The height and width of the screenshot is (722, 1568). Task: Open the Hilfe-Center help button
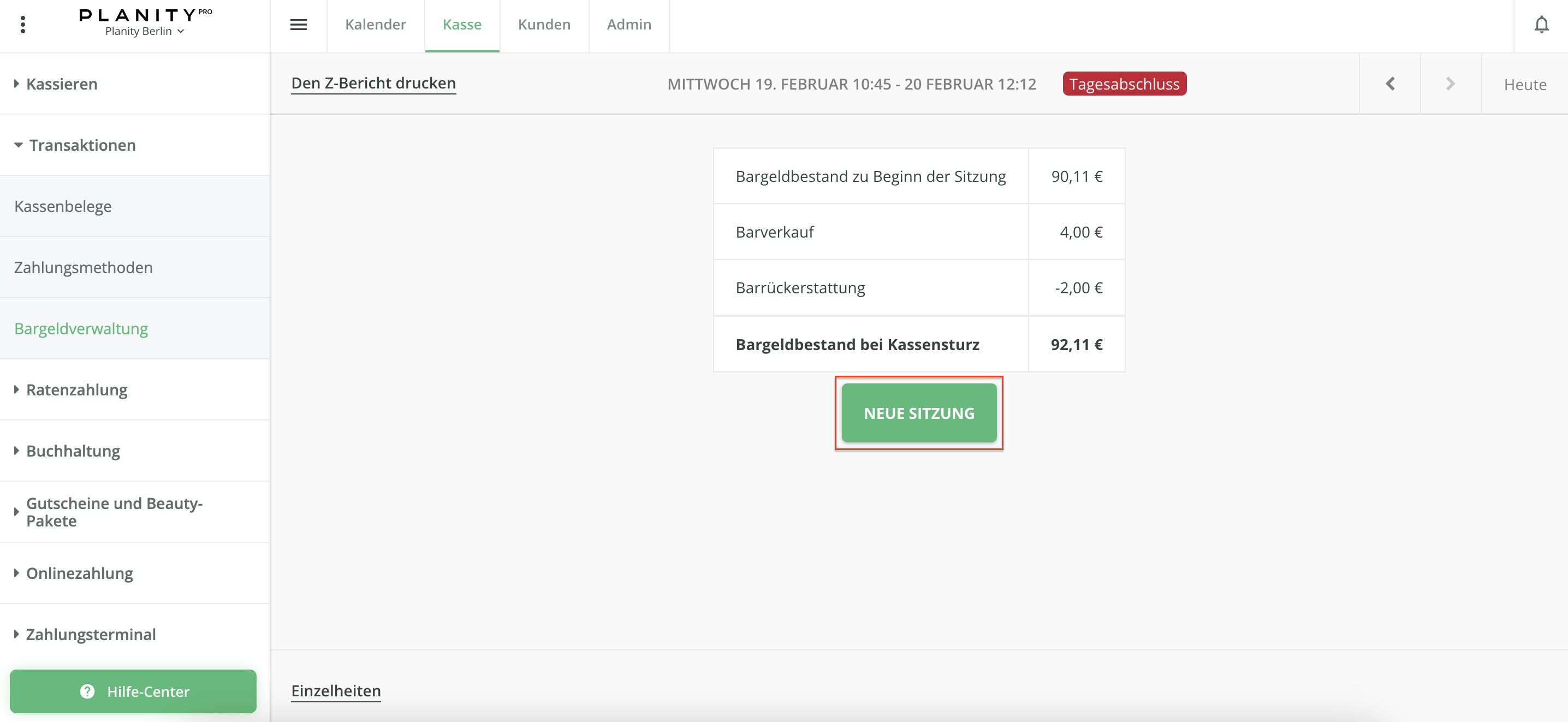point(133,691)
